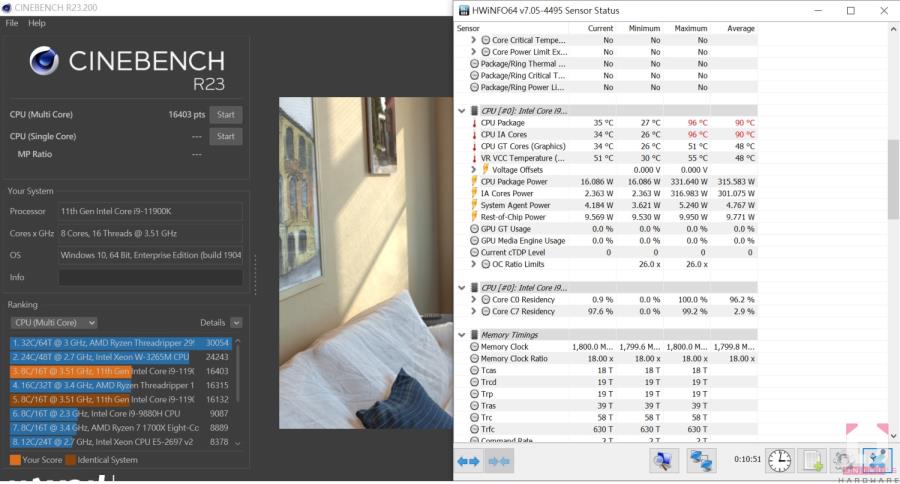Open HWiNFO sensor settings gear icon
The image size is (900, 484).
(844, 460)
